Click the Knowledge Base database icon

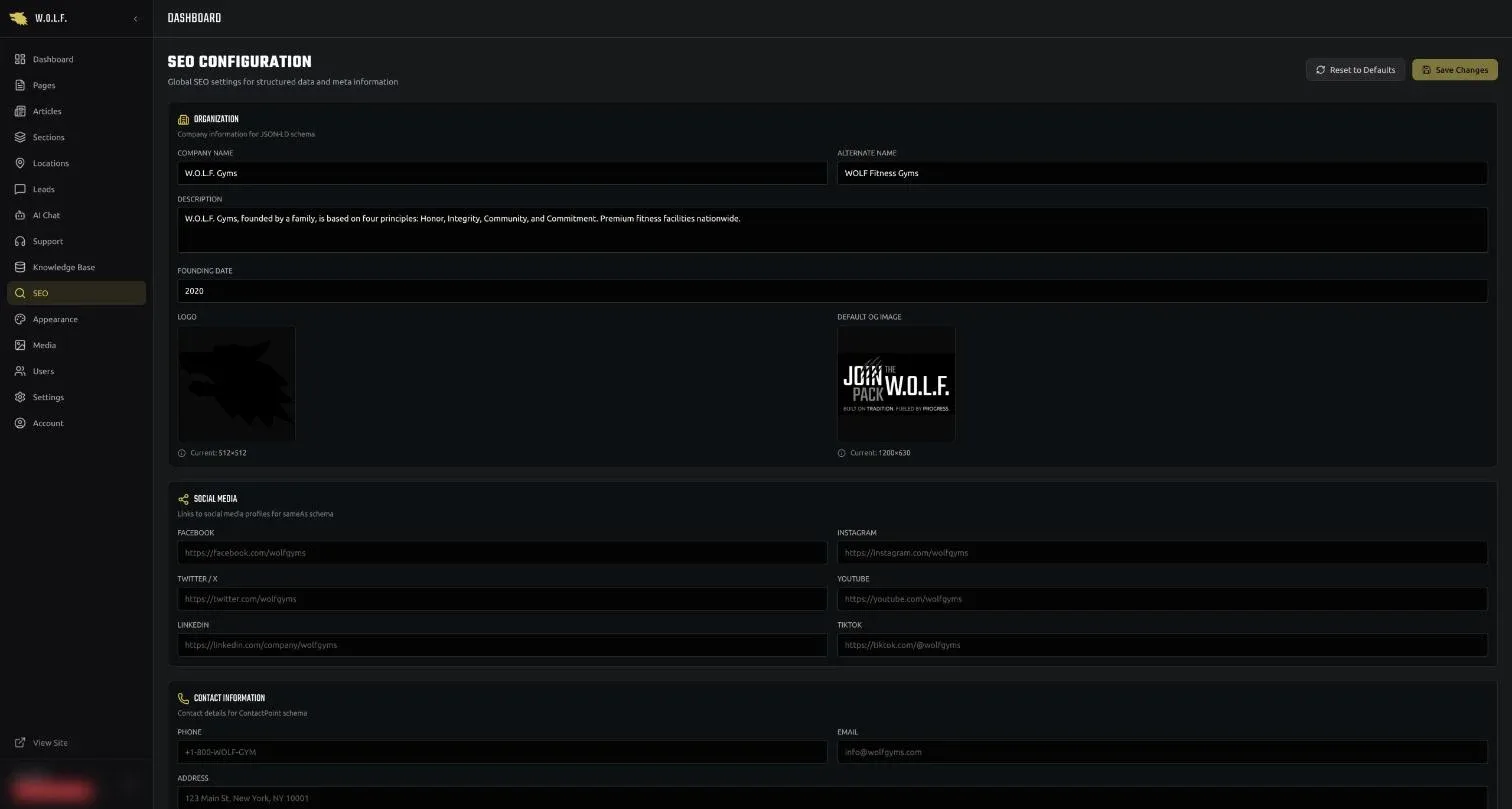[x=20, y=267]
